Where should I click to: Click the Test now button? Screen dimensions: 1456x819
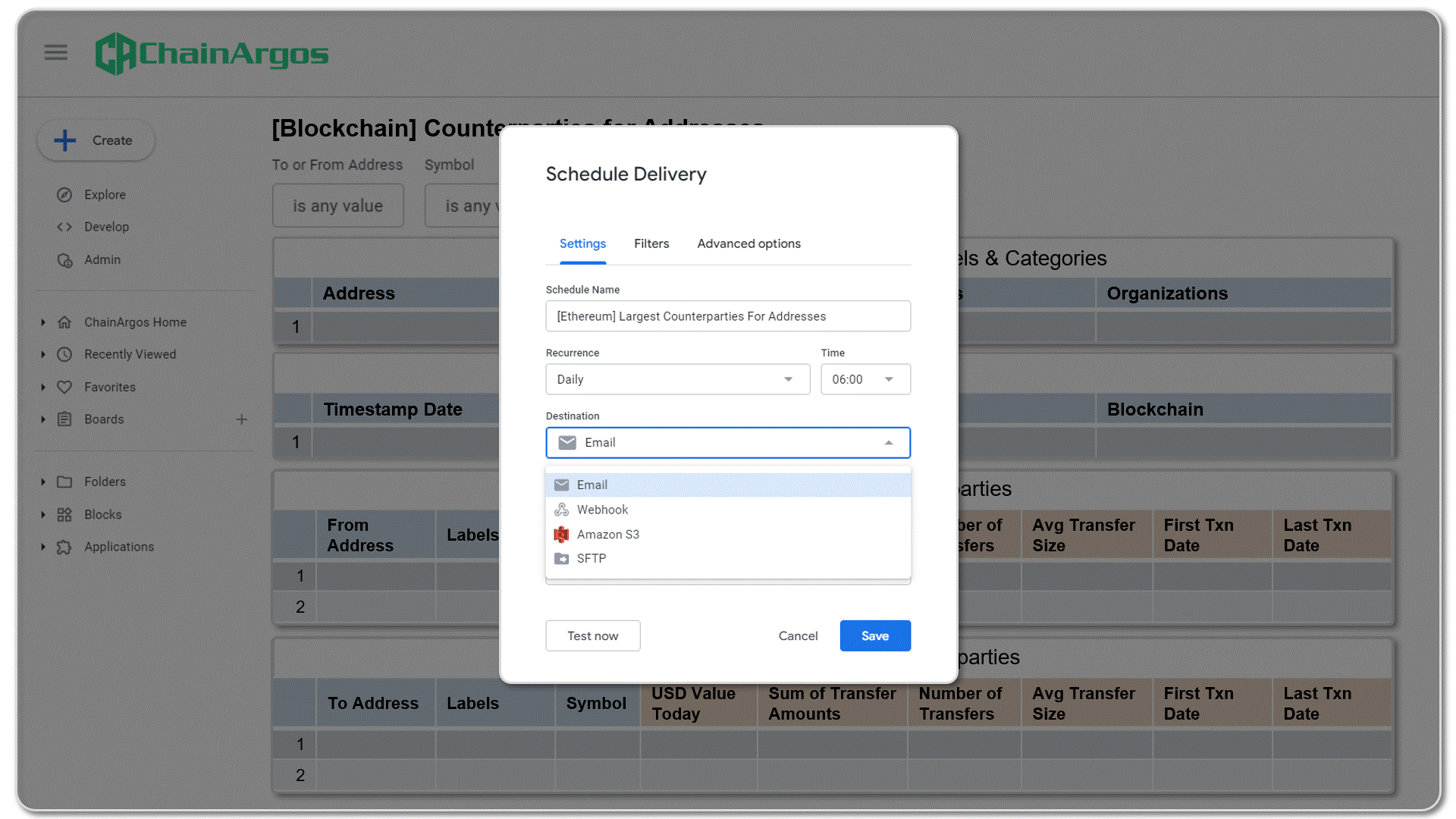coord(592,636)
